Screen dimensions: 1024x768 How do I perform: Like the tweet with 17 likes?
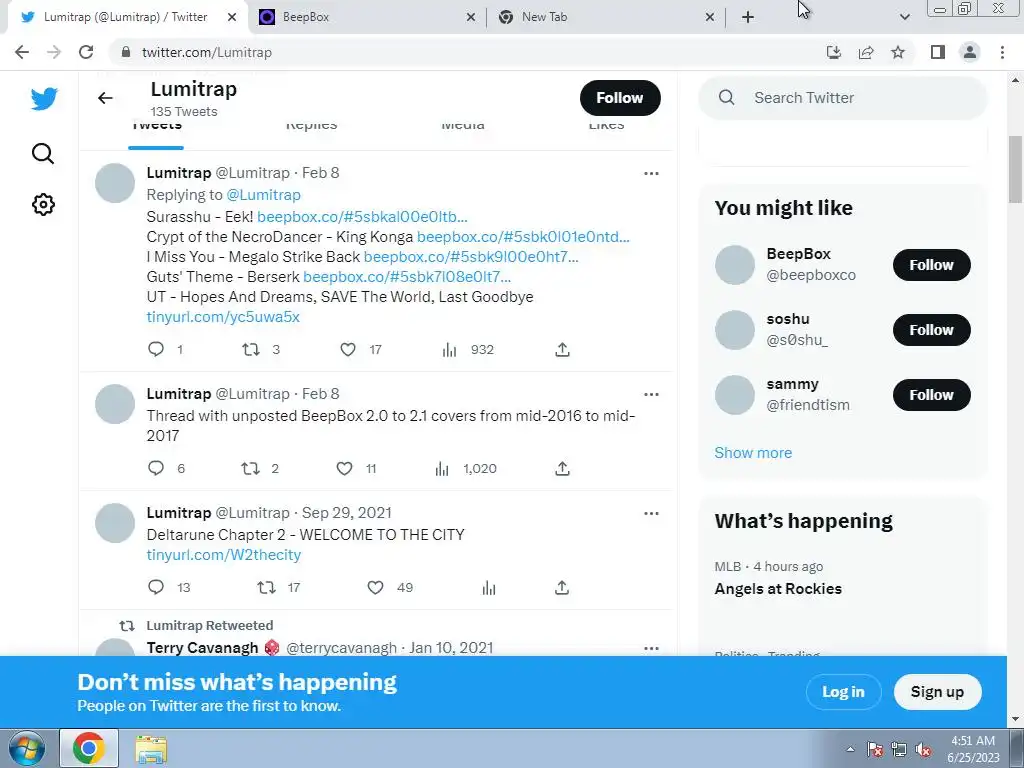coord(348,349)
